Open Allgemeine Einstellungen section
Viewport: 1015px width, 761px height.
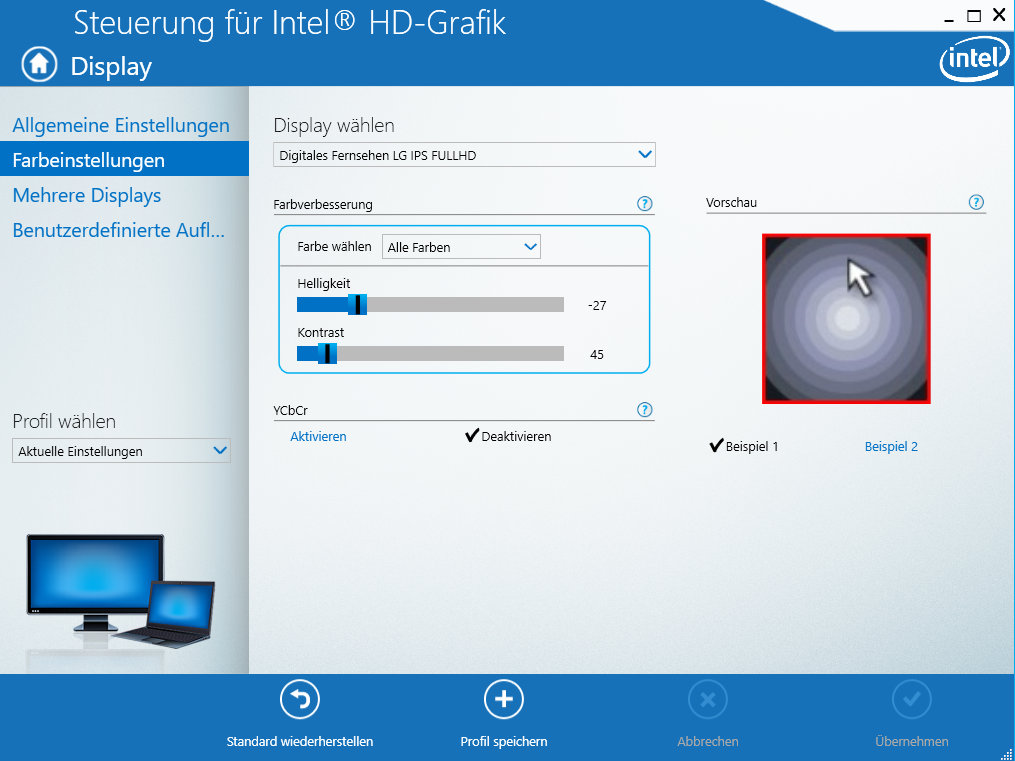121,125
